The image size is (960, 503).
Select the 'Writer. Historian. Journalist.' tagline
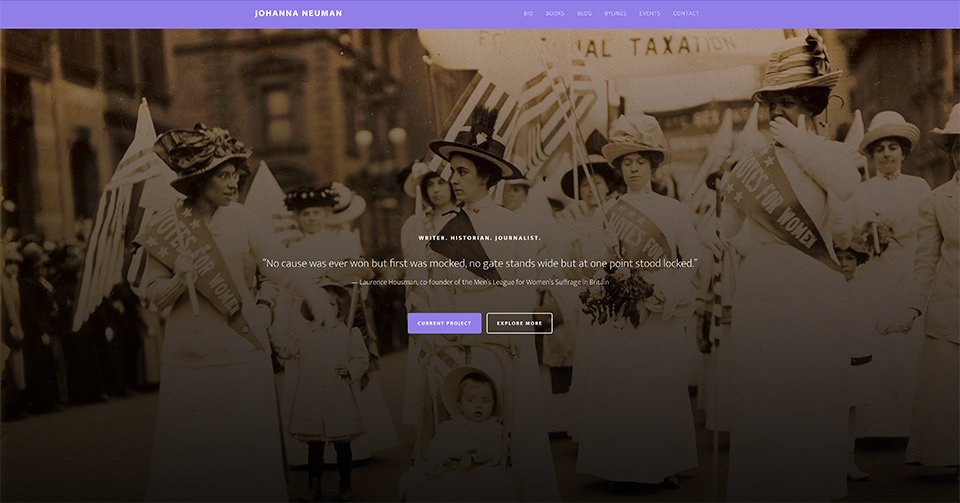(x=479, y=238)
